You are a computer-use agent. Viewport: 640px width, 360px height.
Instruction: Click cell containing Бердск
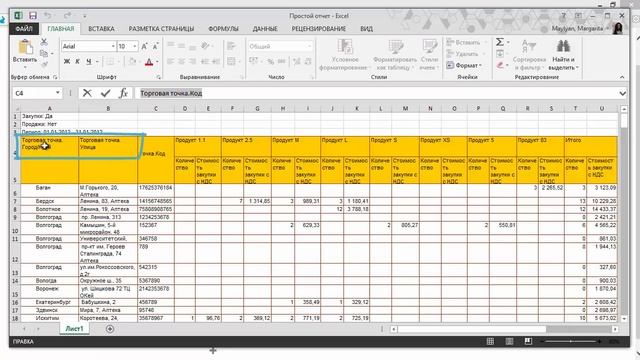(x=49, y=201)
